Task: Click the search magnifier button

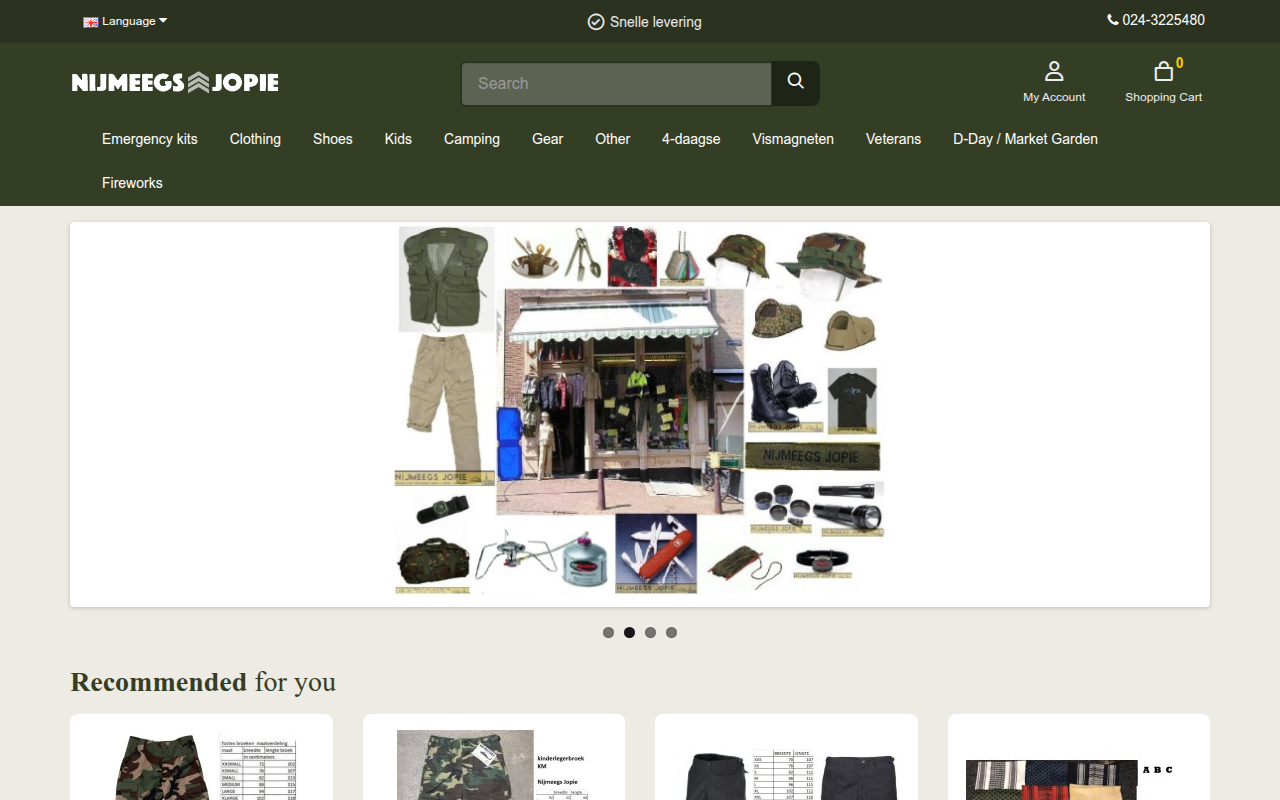Action: click(795, 83)
